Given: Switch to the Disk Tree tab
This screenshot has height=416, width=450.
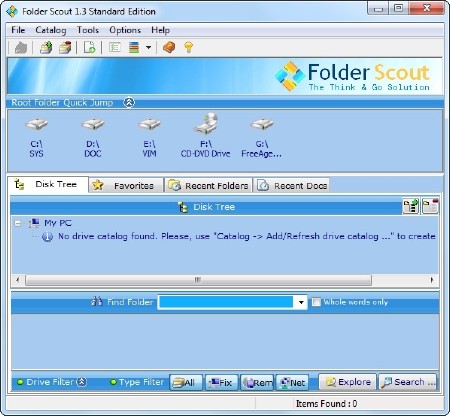Looking at the screenshot, I should point(47,184).
